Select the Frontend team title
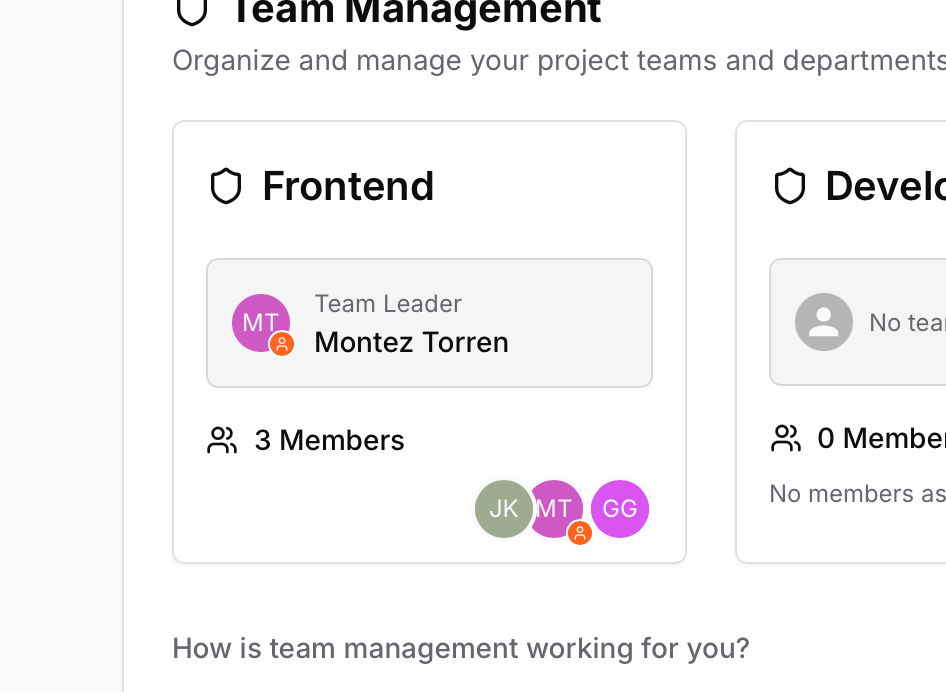 tap(348, 186)
